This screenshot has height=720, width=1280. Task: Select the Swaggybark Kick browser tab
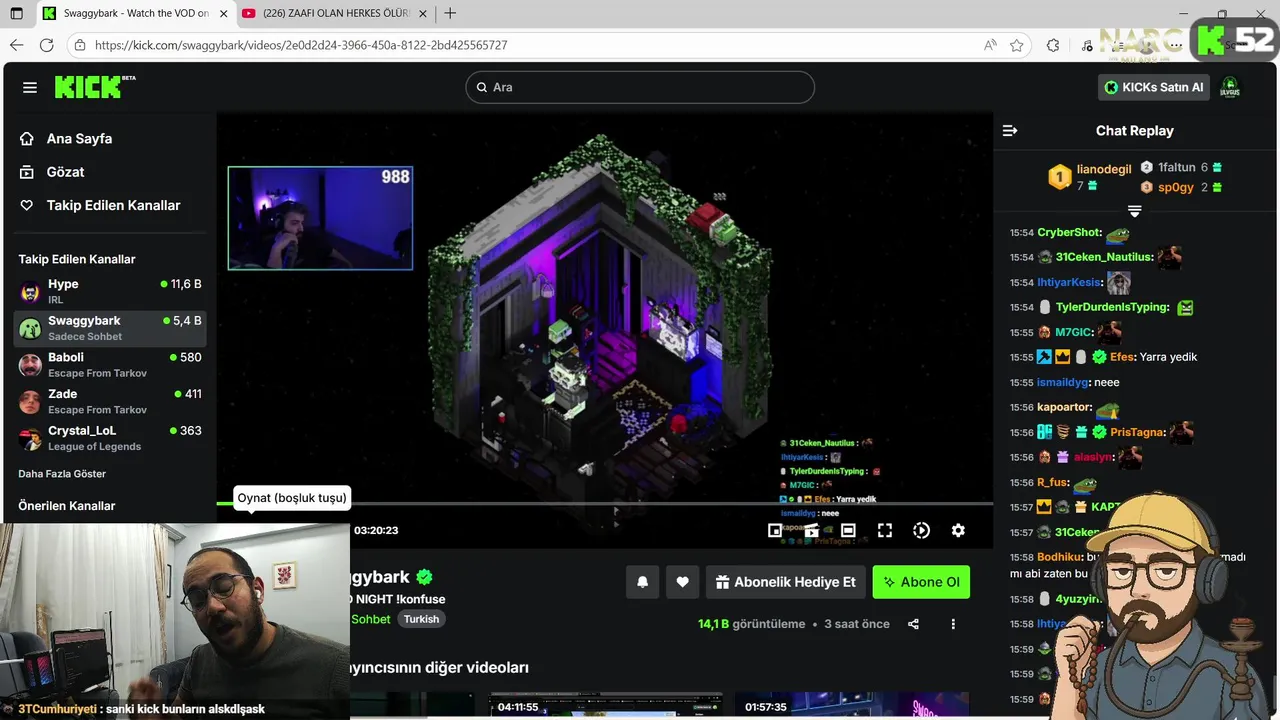135,14
